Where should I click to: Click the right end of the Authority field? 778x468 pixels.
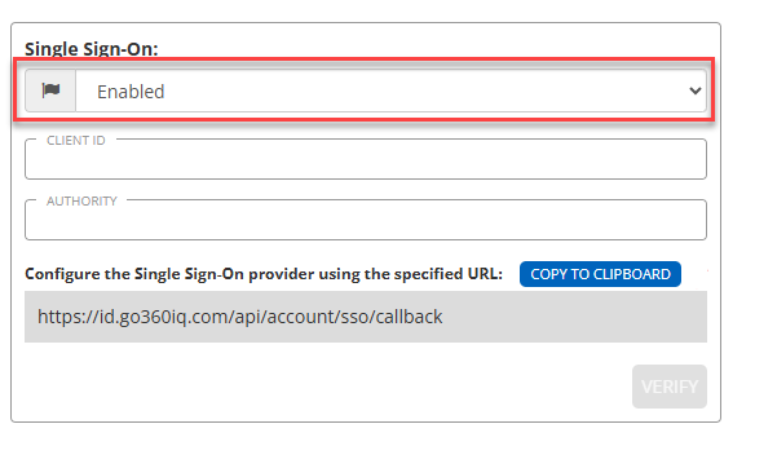tap(680, 221)
